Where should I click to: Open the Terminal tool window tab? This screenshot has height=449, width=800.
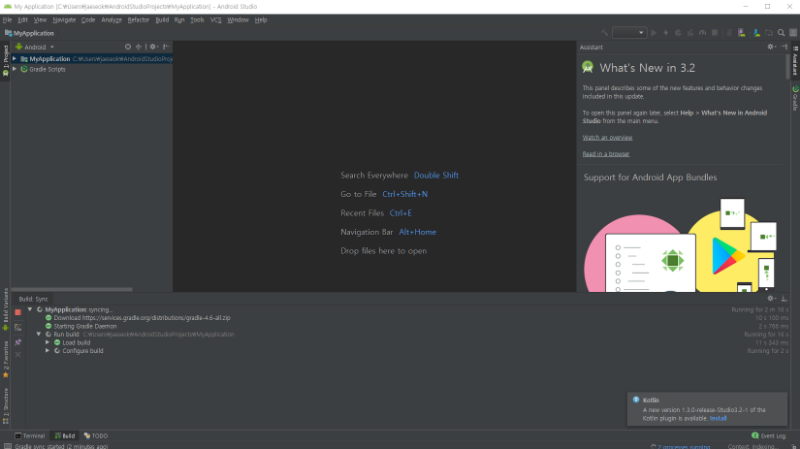coord(30,436)
